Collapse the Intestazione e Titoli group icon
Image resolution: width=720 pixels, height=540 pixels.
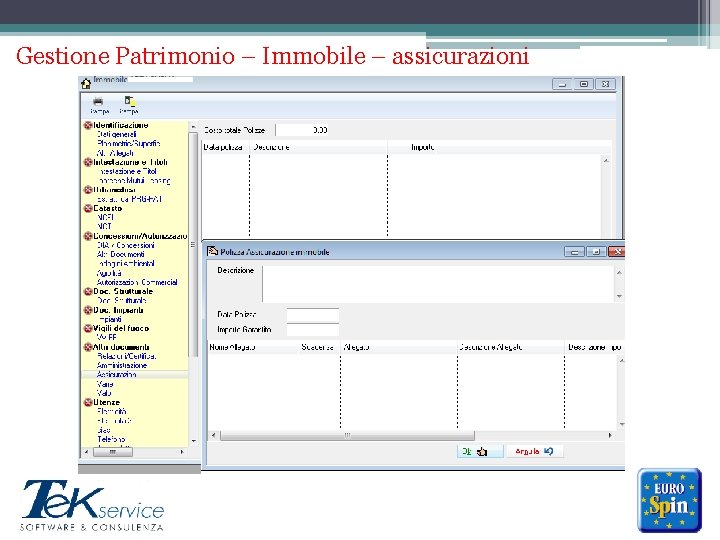pos(88,162)
